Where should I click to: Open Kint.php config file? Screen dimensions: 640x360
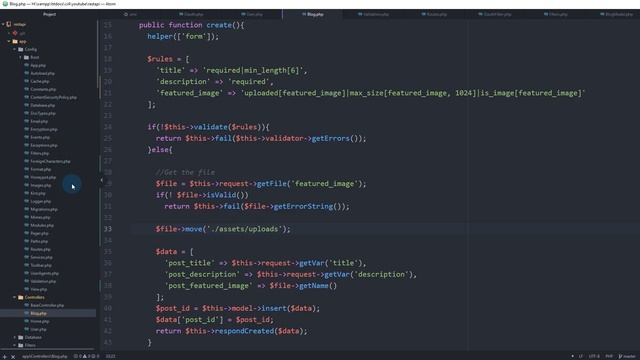pos(38,193)
